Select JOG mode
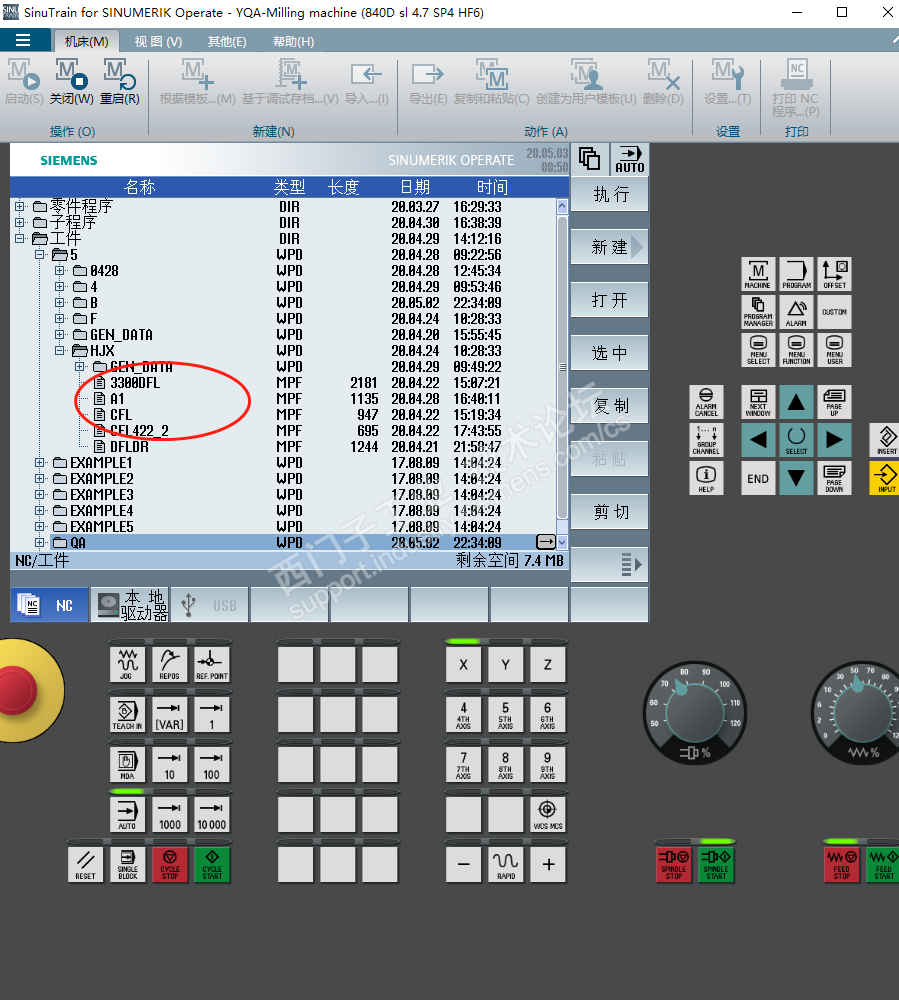This screenshot has height=1001, width=899. pyautogui.click(x=128, y=665)
